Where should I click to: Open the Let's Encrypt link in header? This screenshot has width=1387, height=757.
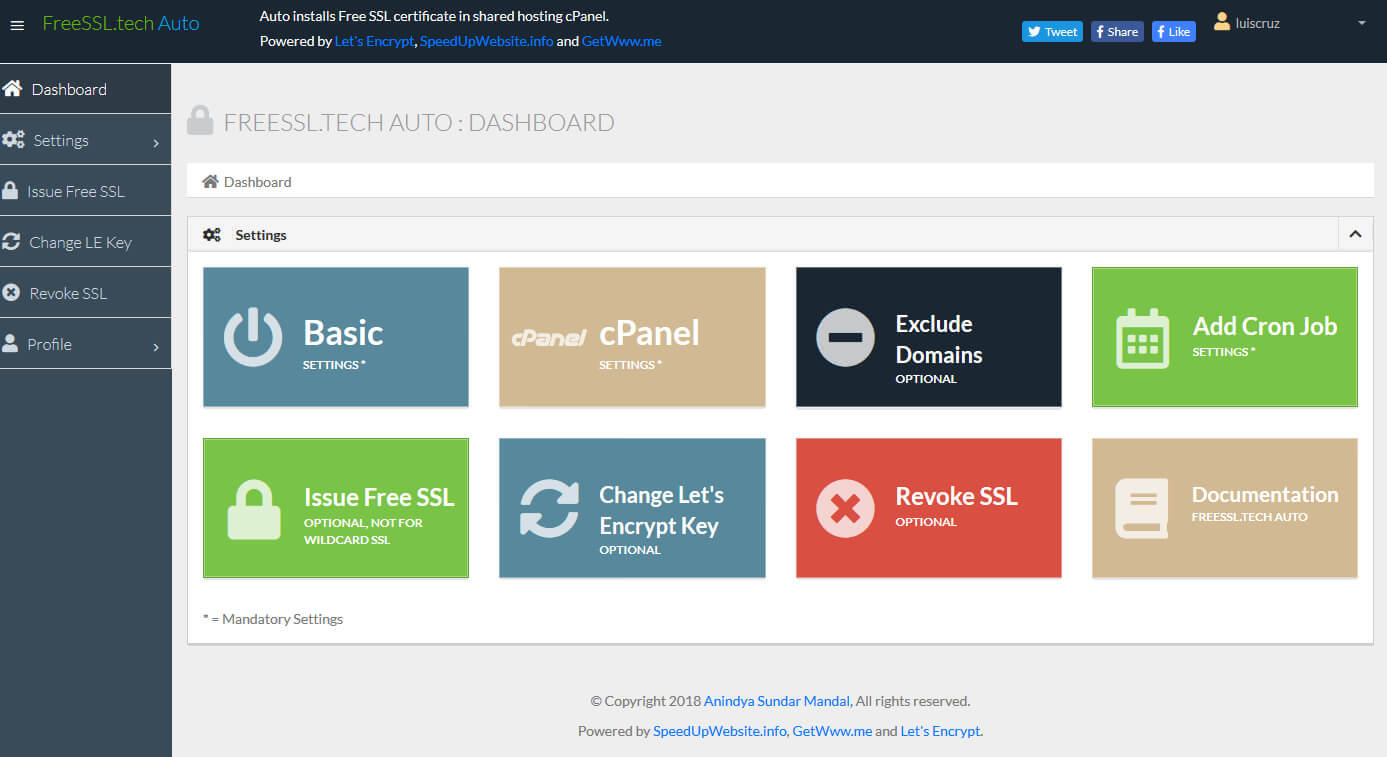click(x=375, y=41)
